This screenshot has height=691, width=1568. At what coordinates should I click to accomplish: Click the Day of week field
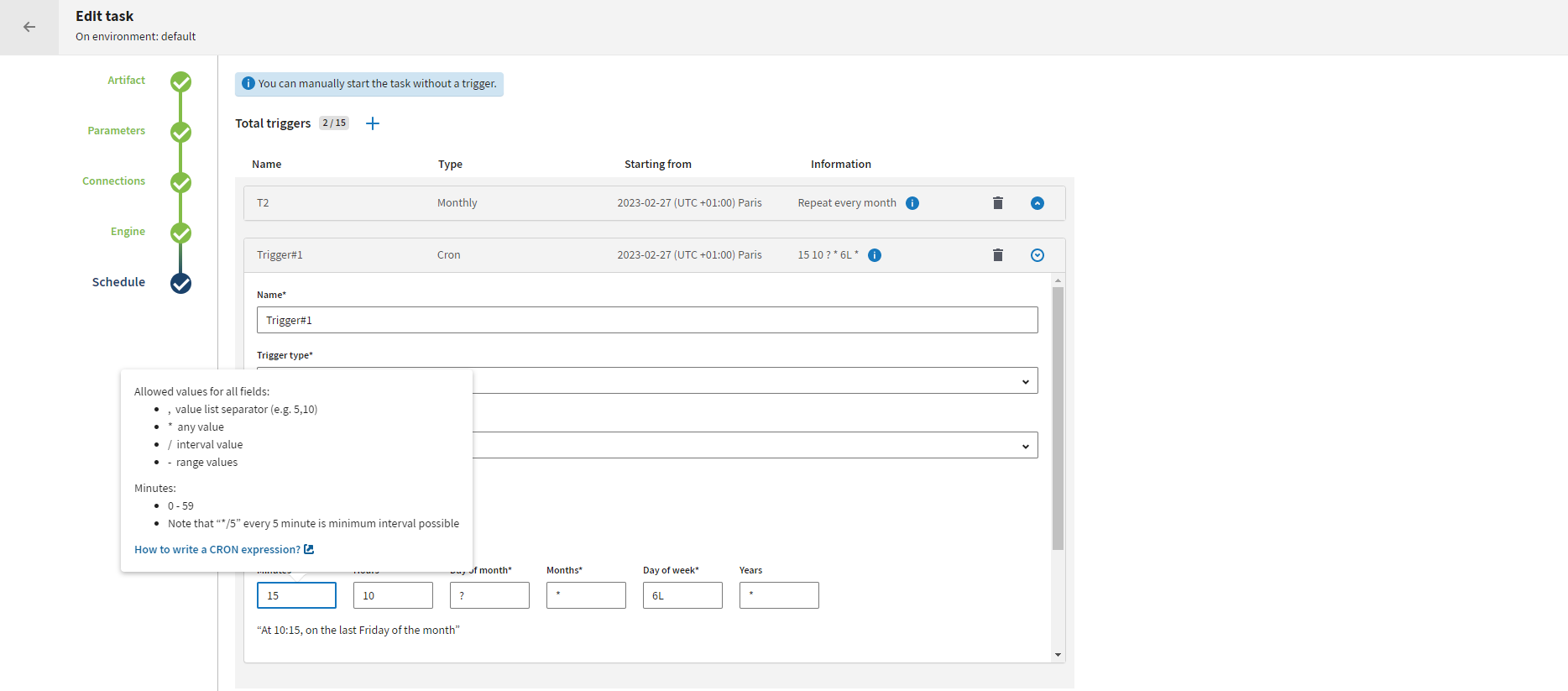pyautogui.click(x=682, y=595)
